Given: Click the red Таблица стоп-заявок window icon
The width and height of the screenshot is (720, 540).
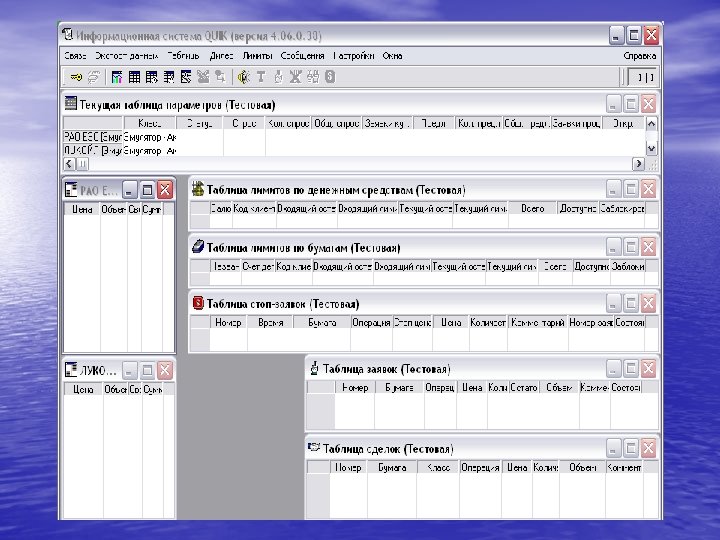Looking at the screenshot, I should 198,303.
